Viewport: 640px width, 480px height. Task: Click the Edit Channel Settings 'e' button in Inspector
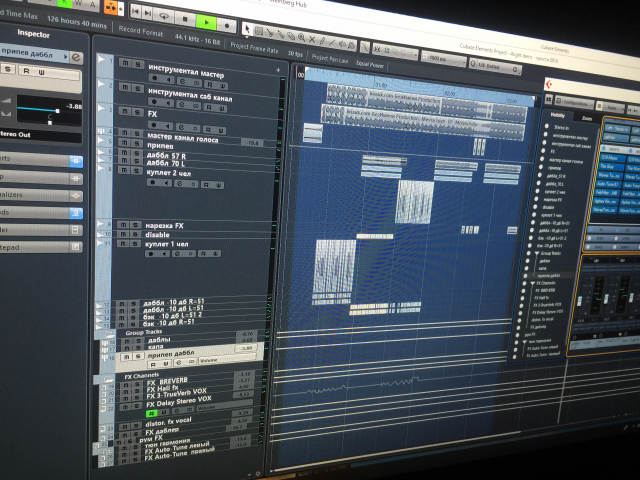pyautogui.click(x=76, y=58)
